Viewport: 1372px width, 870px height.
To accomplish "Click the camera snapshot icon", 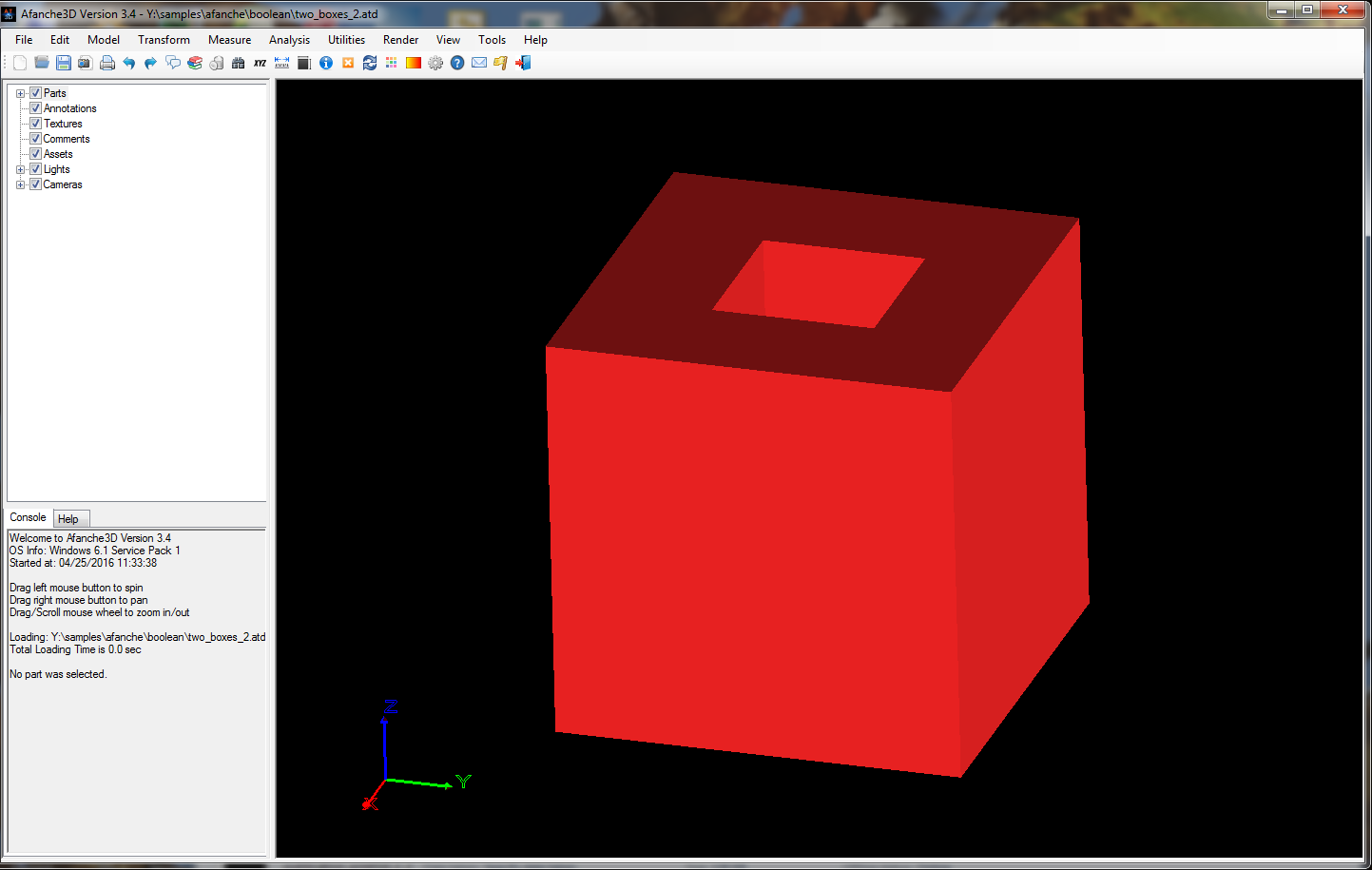I will coord(85,63).
